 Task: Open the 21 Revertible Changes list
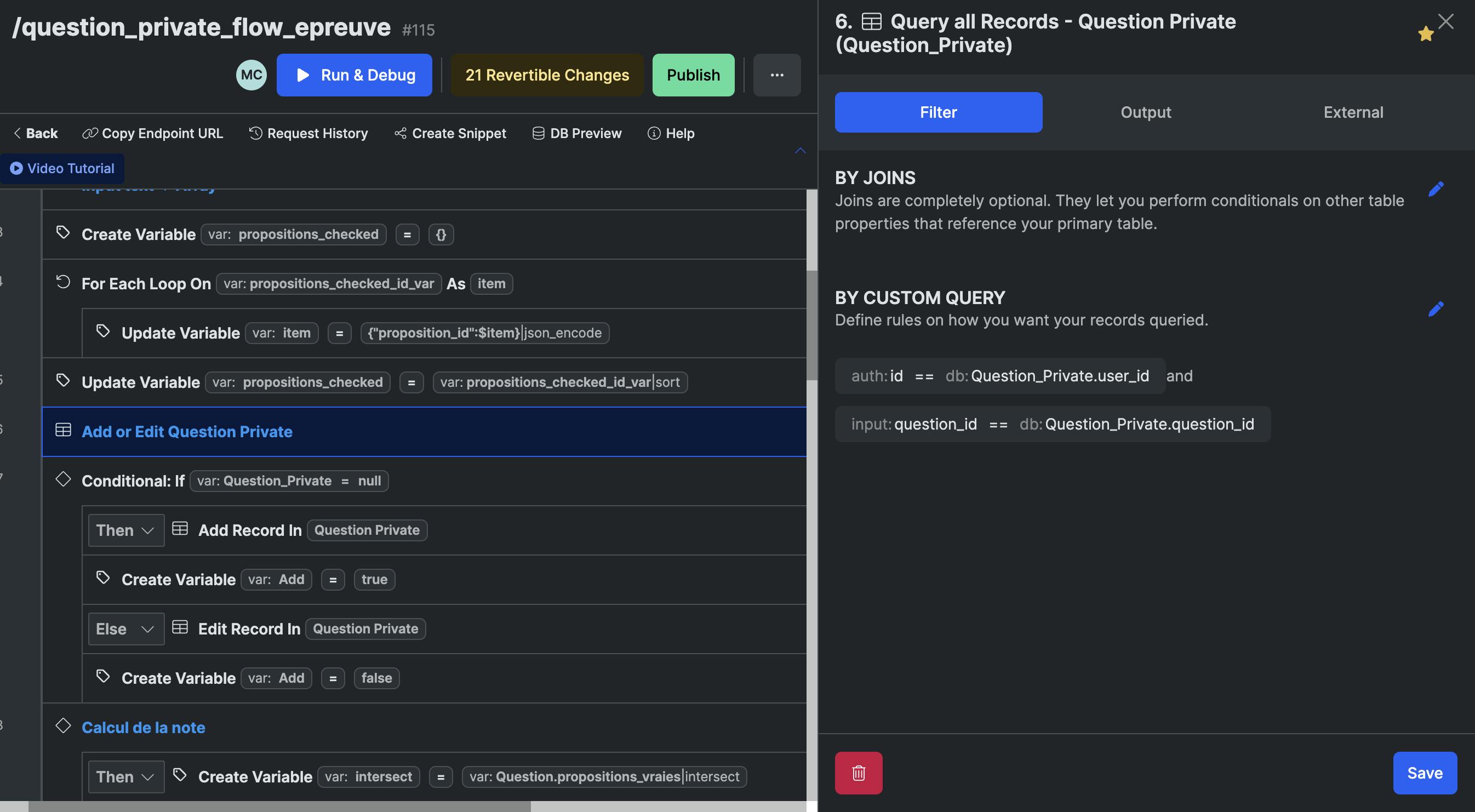547,75
